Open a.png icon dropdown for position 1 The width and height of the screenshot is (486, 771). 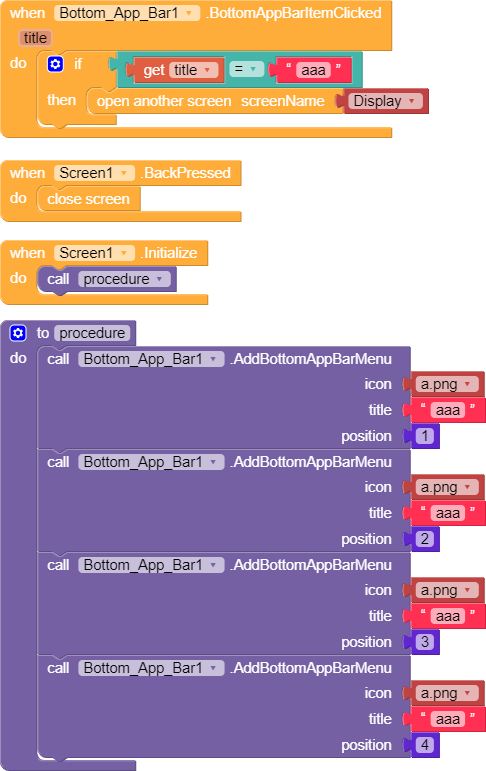click(447, 384)
